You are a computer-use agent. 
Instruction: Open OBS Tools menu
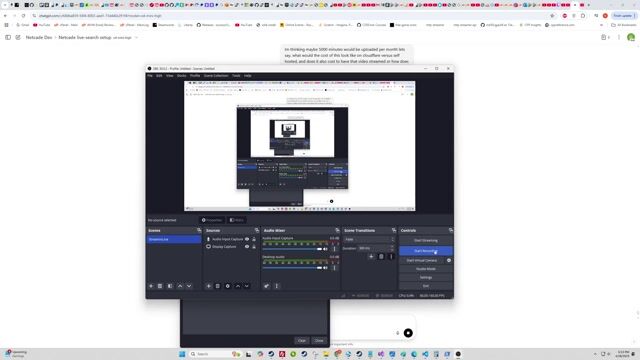tap(236, 76)
